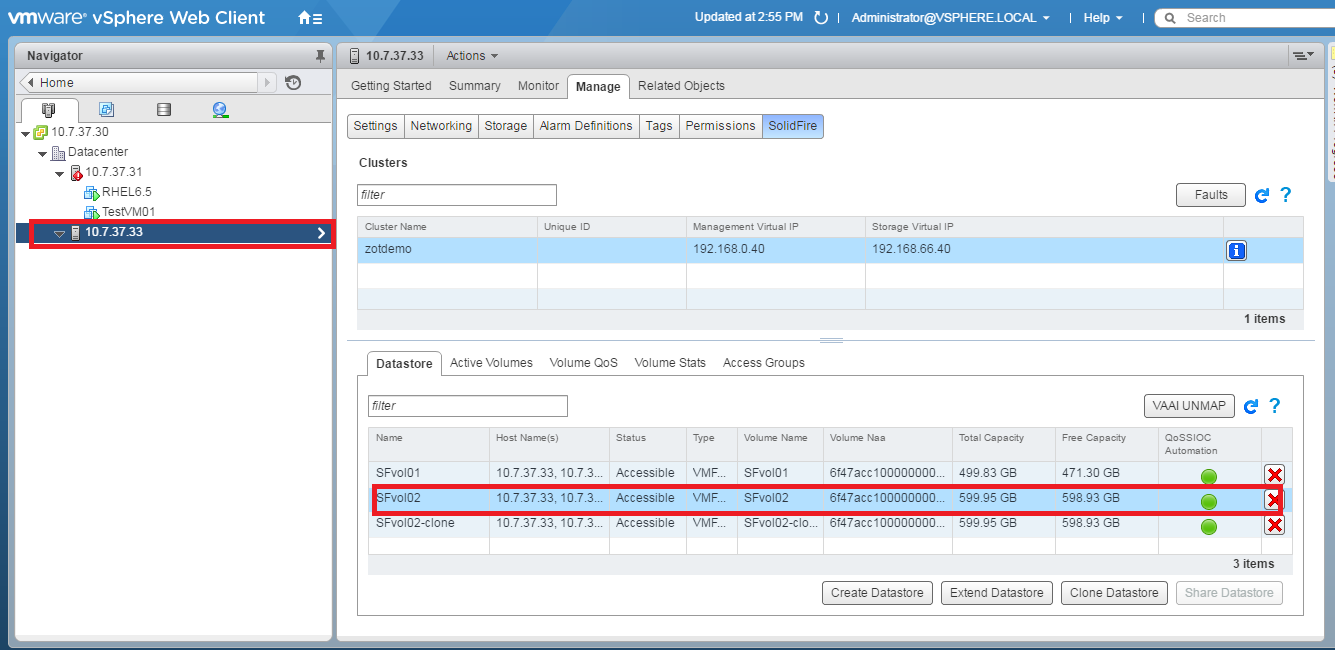Click the info icon for zotdemo cluster
The width and height of the screenshot is (1335, 650).
click(x=1236, y=250)
